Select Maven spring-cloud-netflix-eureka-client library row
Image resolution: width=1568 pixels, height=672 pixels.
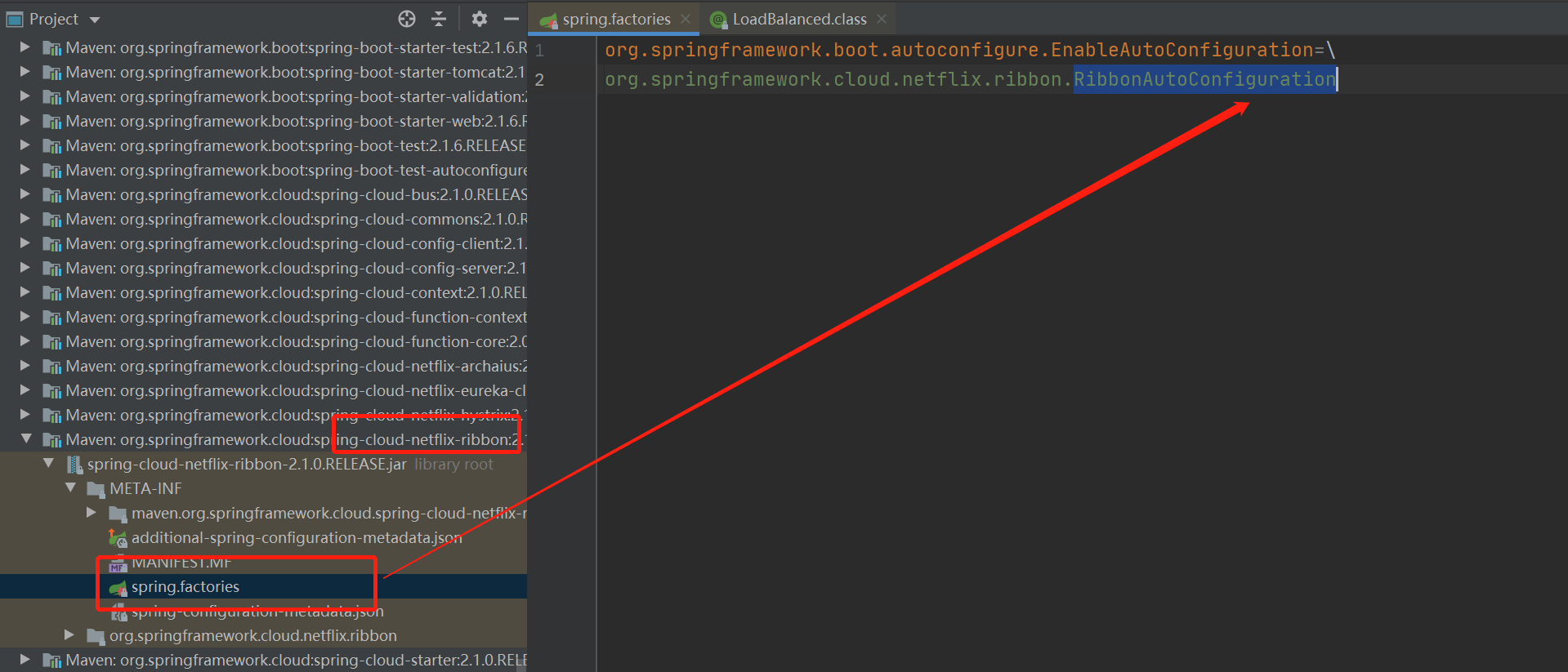(263, 390)
